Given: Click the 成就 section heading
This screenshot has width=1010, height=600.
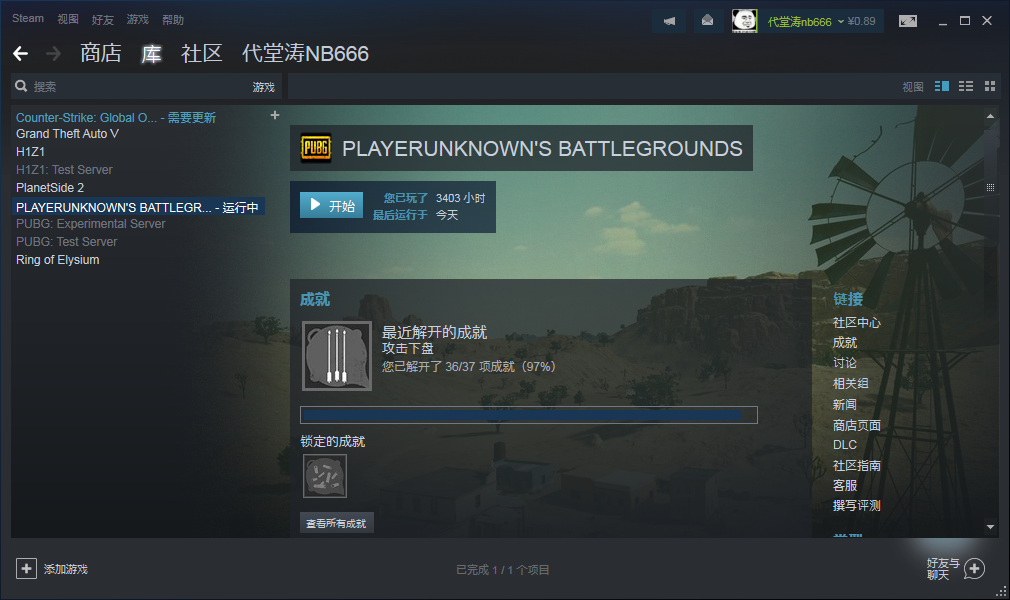Looking at the screenshot, I should pyautogui.click(x=315, y=299).
